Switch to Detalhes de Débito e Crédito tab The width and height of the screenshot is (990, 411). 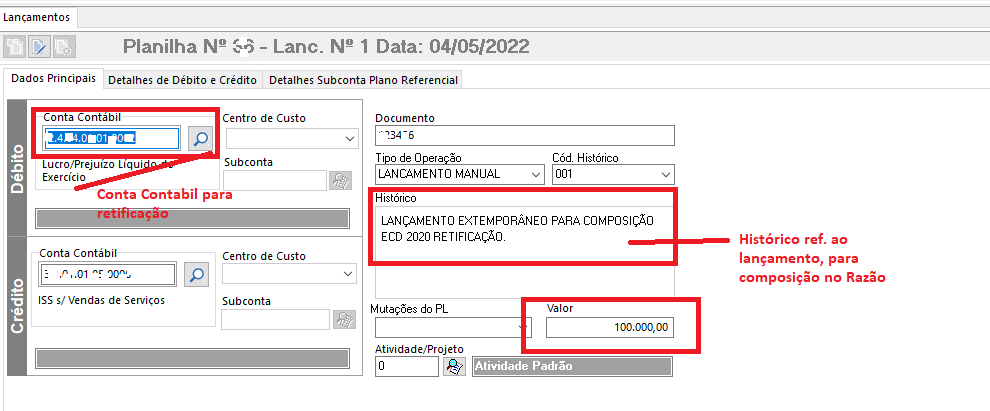click(182, 80)
